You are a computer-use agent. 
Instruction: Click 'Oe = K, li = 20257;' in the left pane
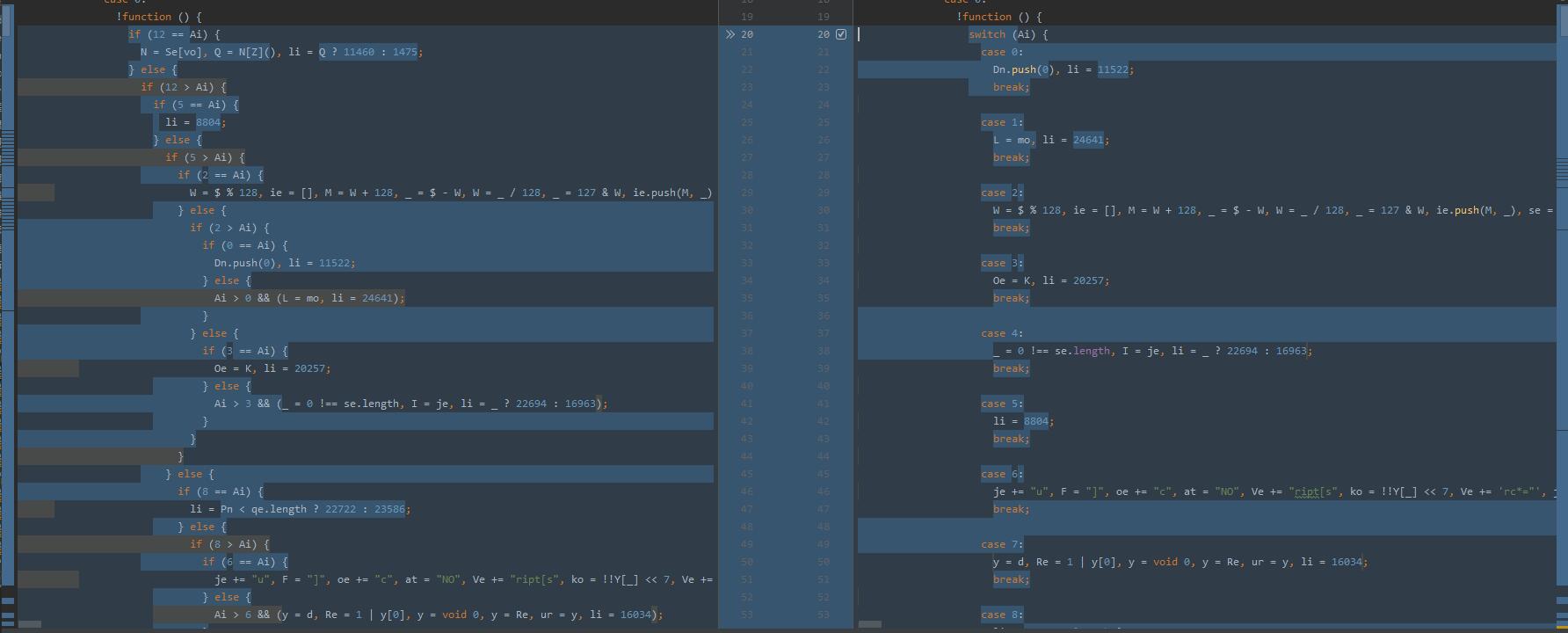[x=272, y=368]
